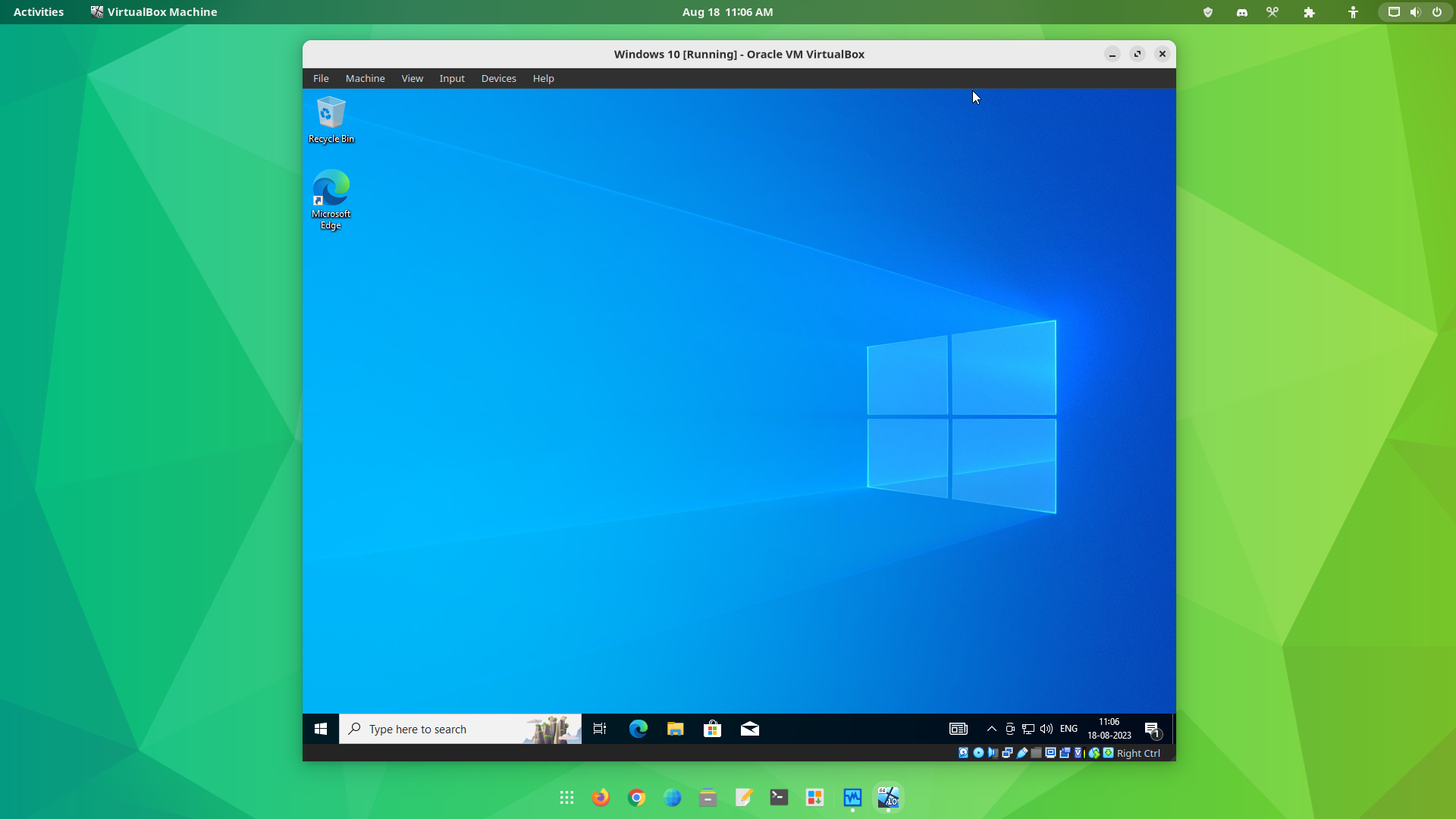The width and height of the screenshot is (1456, 819).
Task: Open Recycle Bin on Windows desktop
Action: [x=330, y=113]
